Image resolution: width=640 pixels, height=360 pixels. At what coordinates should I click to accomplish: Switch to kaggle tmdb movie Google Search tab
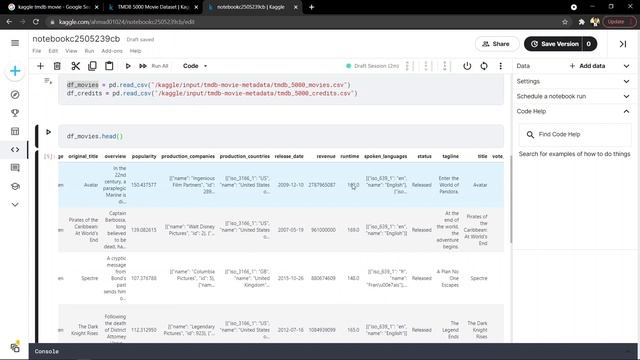coord(53,7)
